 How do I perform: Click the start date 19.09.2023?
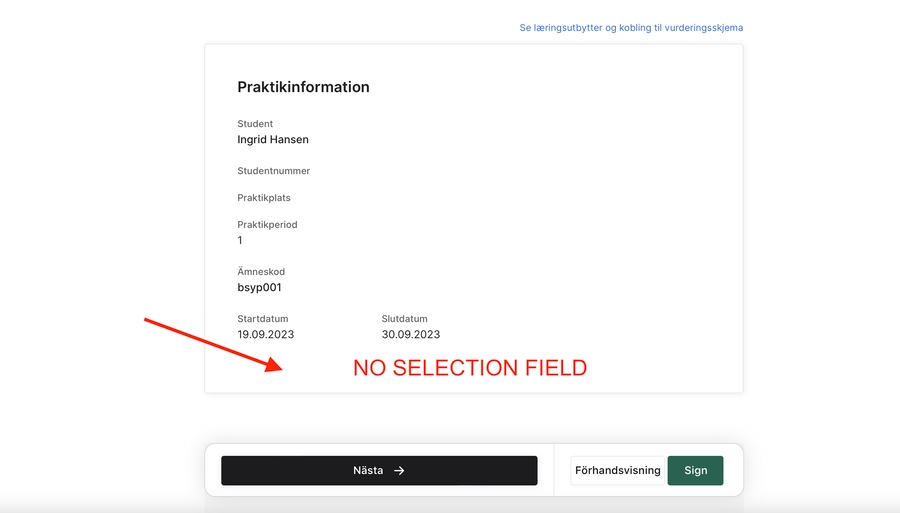click(266, 335)
